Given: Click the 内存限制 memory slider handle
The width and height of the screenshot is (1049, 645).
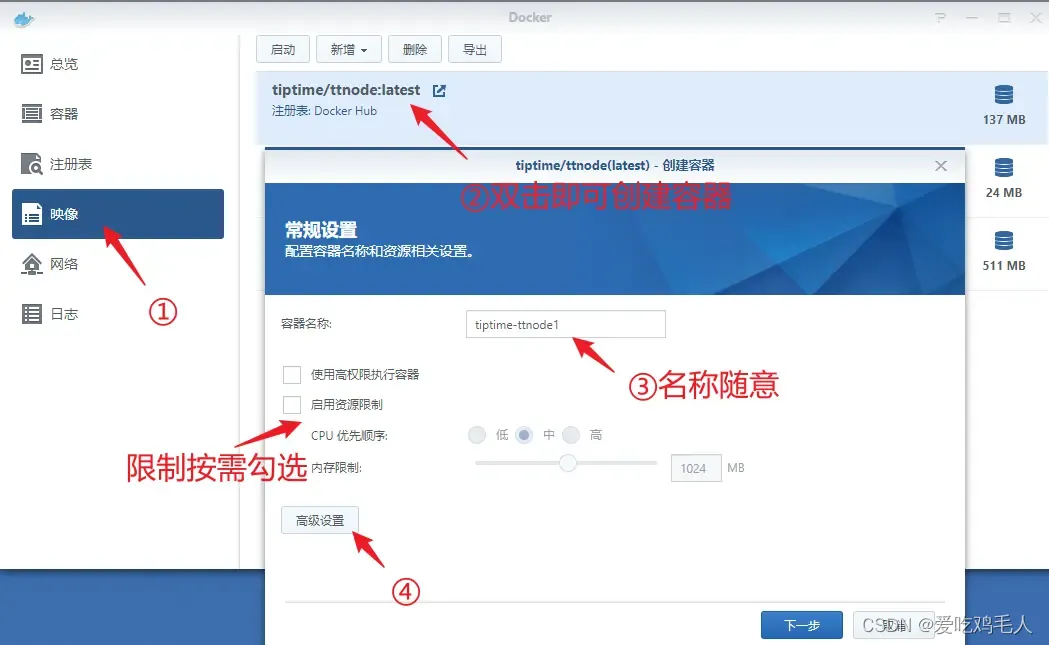Looking at the screenshot, I should click(567, 463).
